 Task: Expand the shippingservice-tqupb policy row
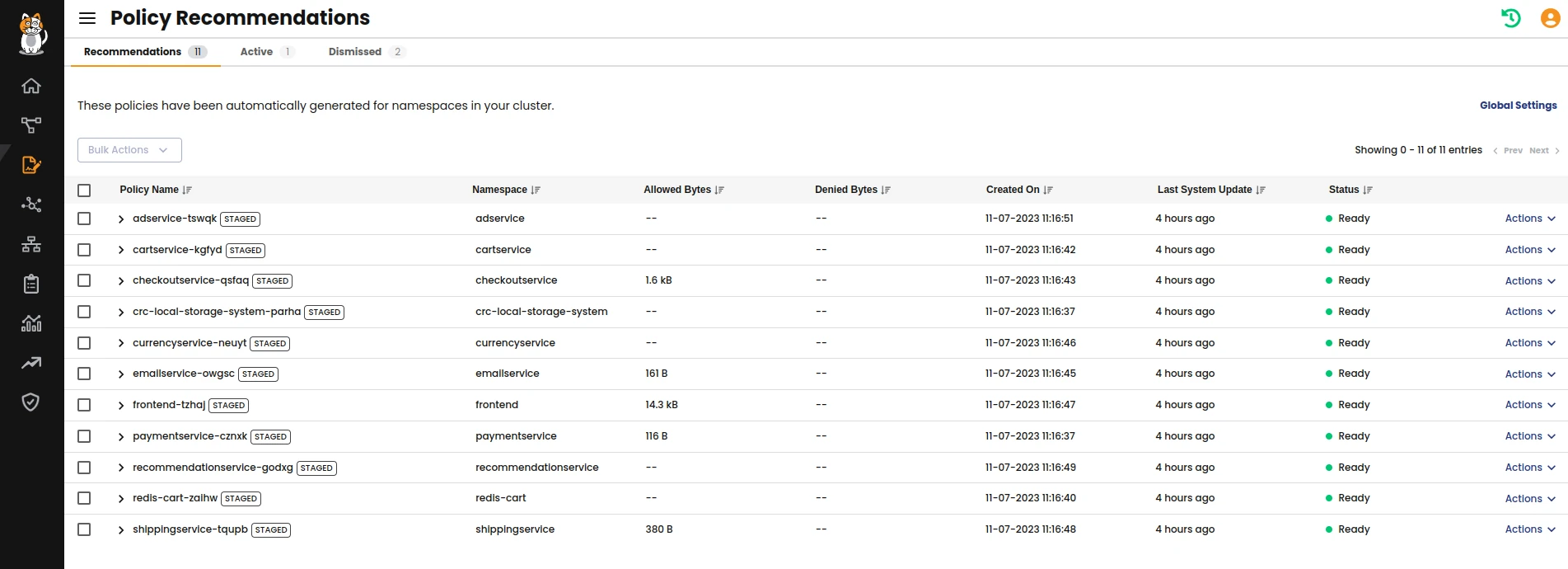[121, 530]
